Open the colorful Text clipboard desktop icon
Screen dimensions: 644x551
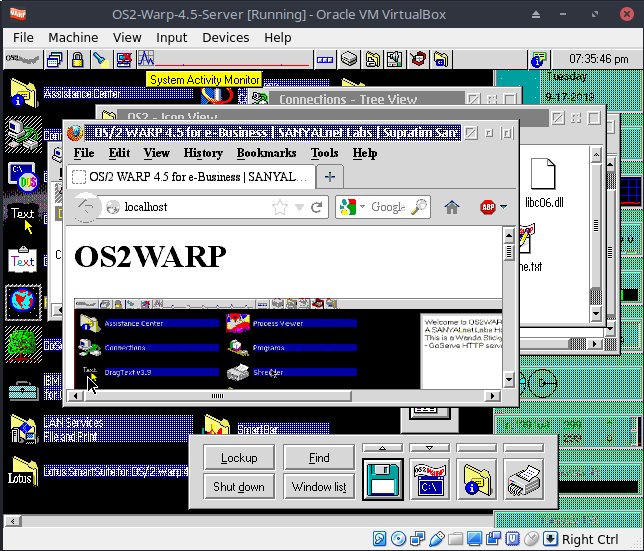click(x=23, y=259)
